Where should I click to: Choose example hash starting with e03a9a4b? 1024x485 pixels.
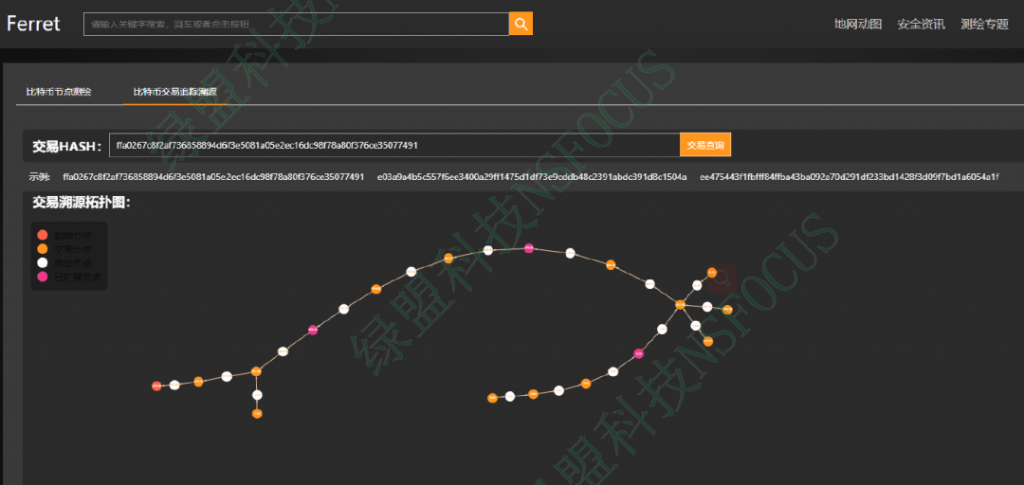pyautogui.click(x=532, y=177)
